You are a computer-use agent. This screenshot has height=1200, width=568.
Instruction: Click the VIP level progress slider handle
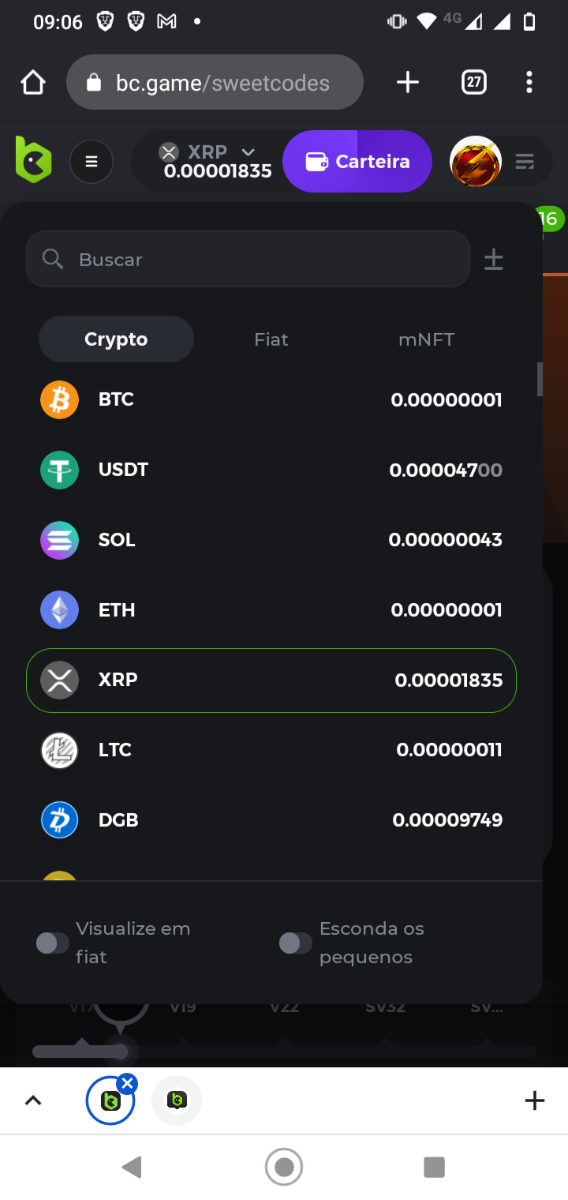coord(121,1051)
